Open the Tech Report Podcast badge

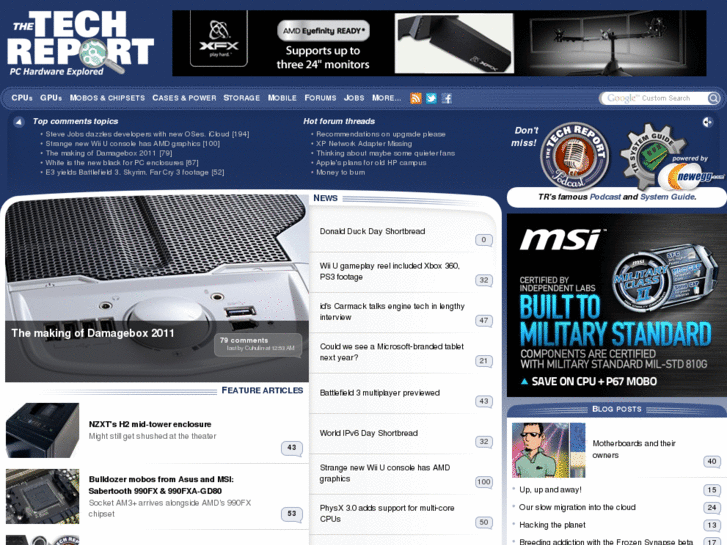pyautogui.click(x=575, y=157)
